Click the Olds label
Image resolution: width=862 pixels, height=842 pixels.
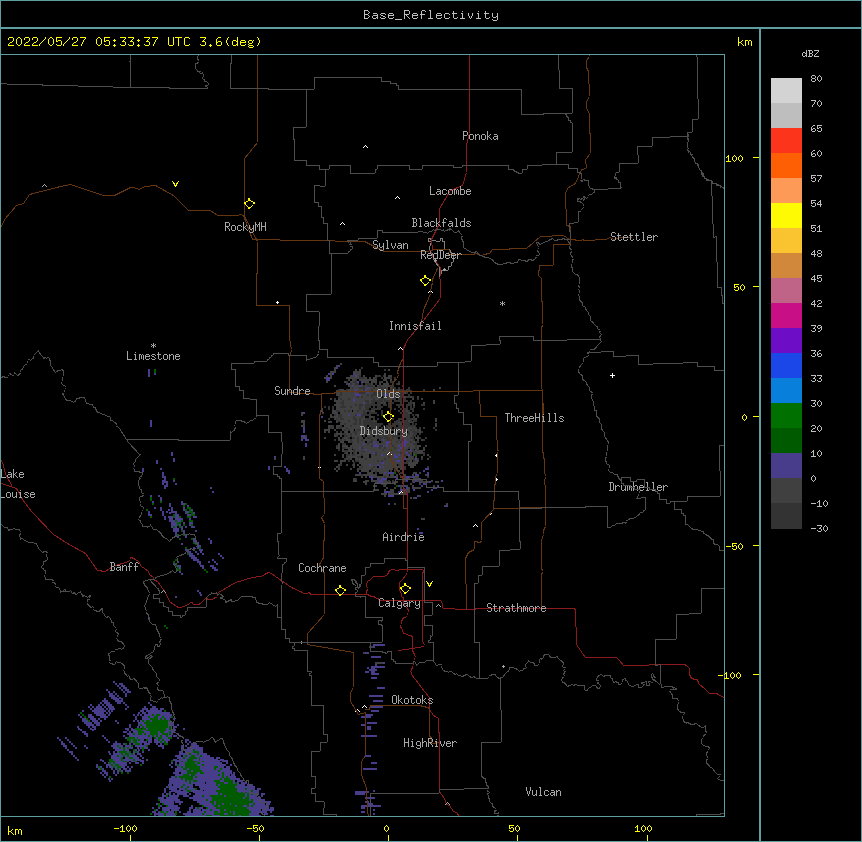point(388,394)
